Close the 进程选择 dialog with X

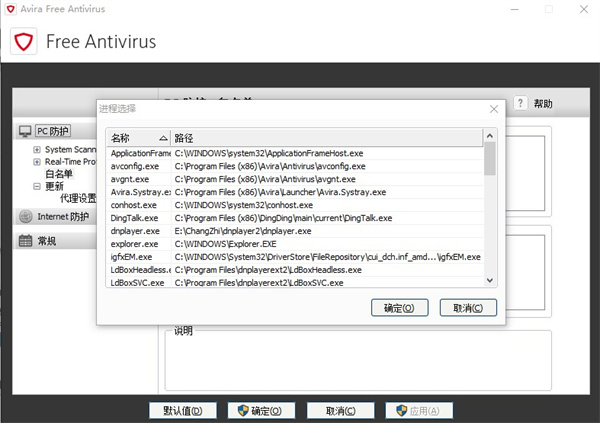point(493,108)
